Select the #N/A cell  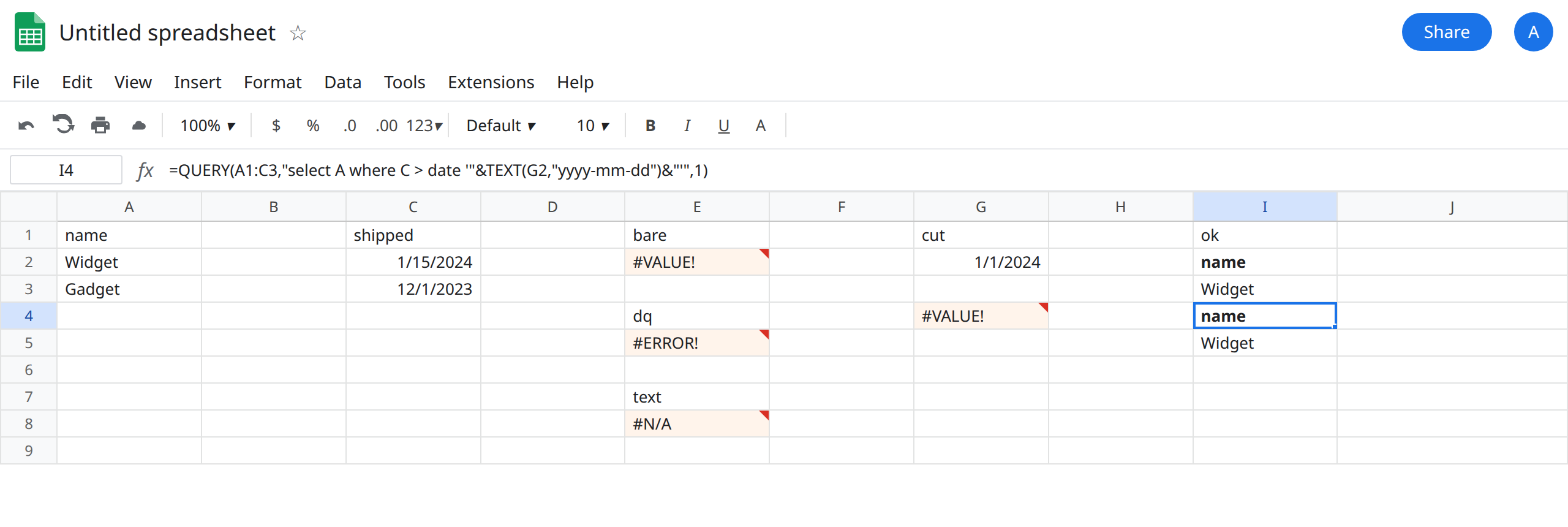pyautogui.click(x=697, y=423)
